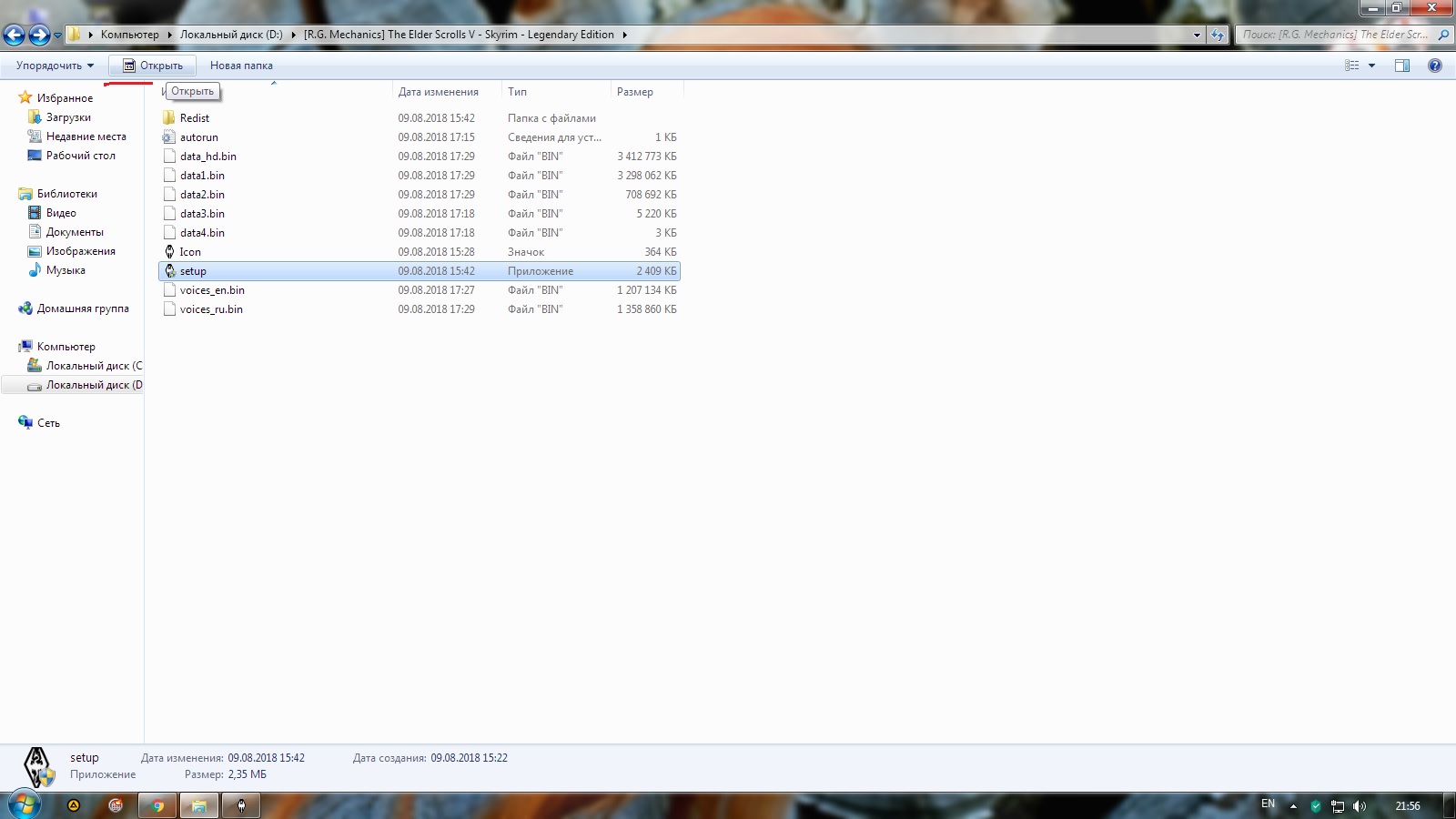This screenshot has height=819, width=1456.
Task: Change view using the view mode icon
Action: 1352,66
